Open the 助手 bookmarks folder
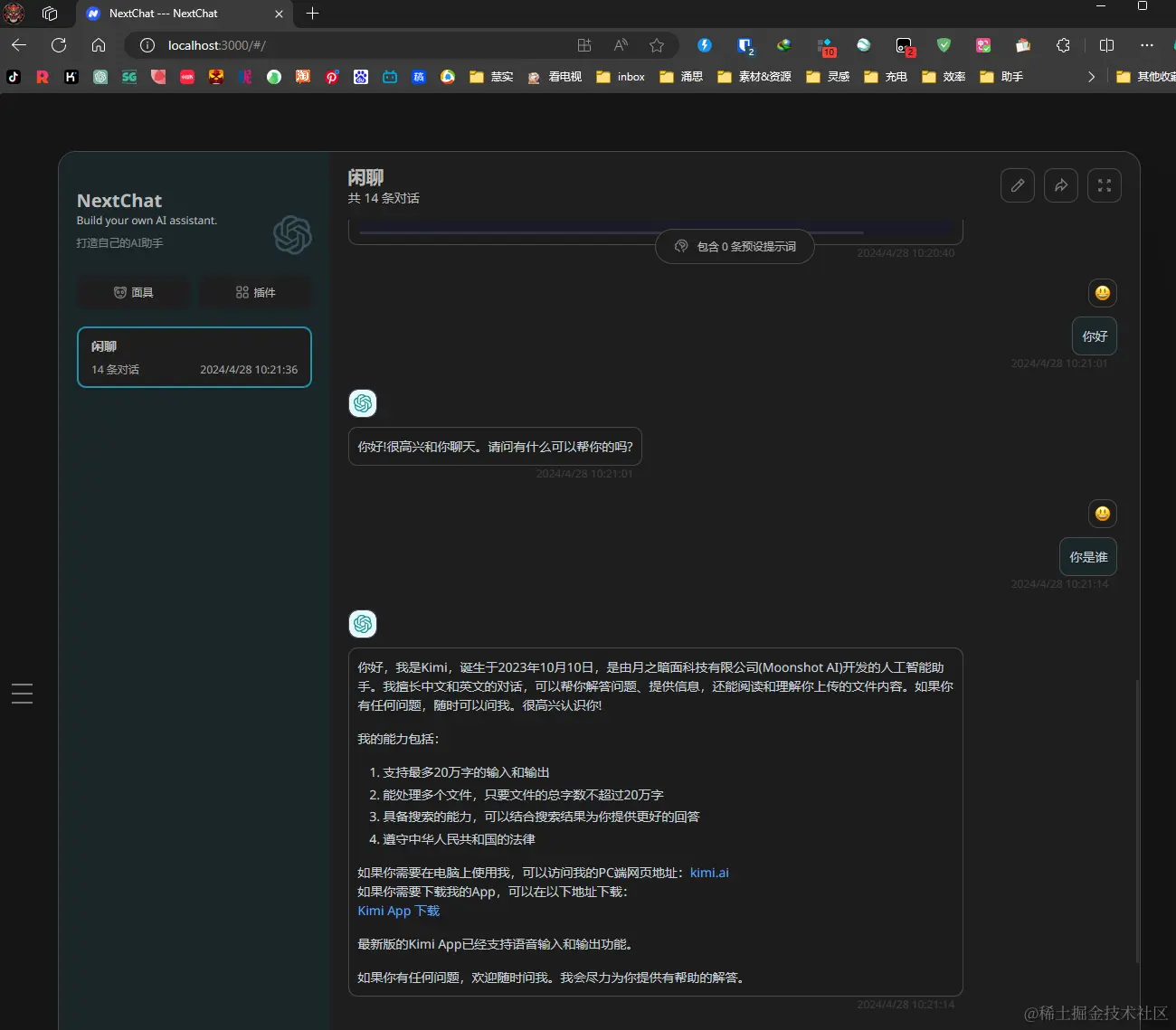This screenshot has height=1030, width=1176. (1001, 77)
